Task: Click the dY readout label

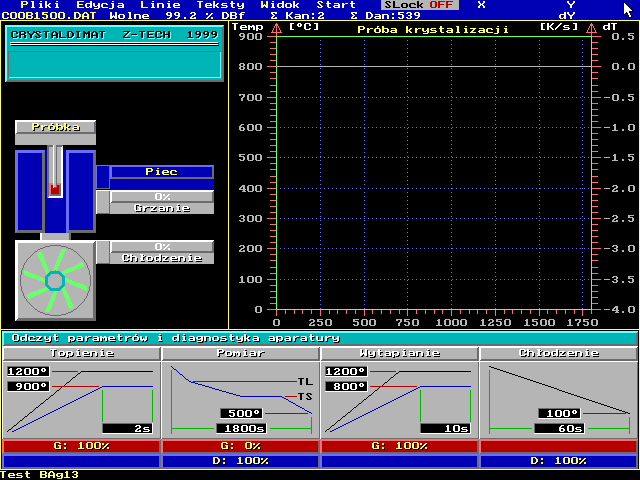Action: [567, 16]
